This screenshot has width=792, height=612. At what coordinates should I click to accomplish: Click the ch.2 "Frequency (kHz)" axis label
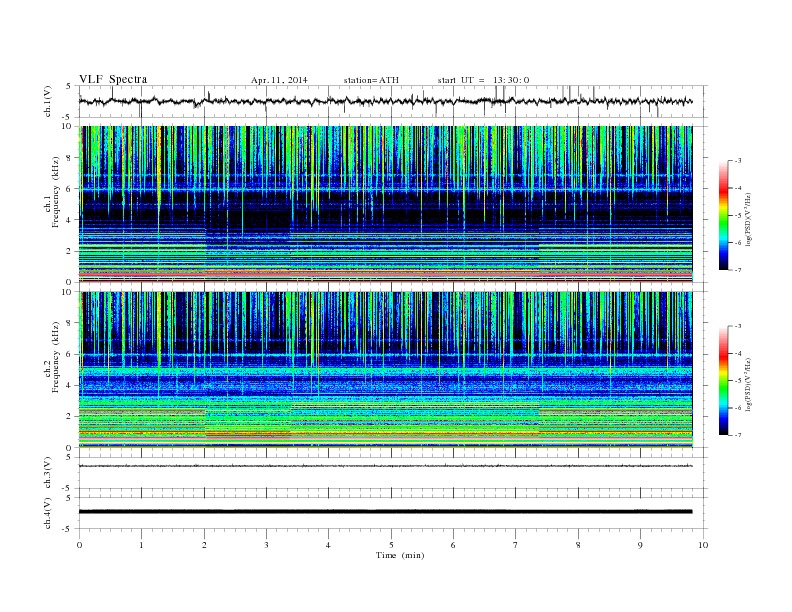(56, 357)
